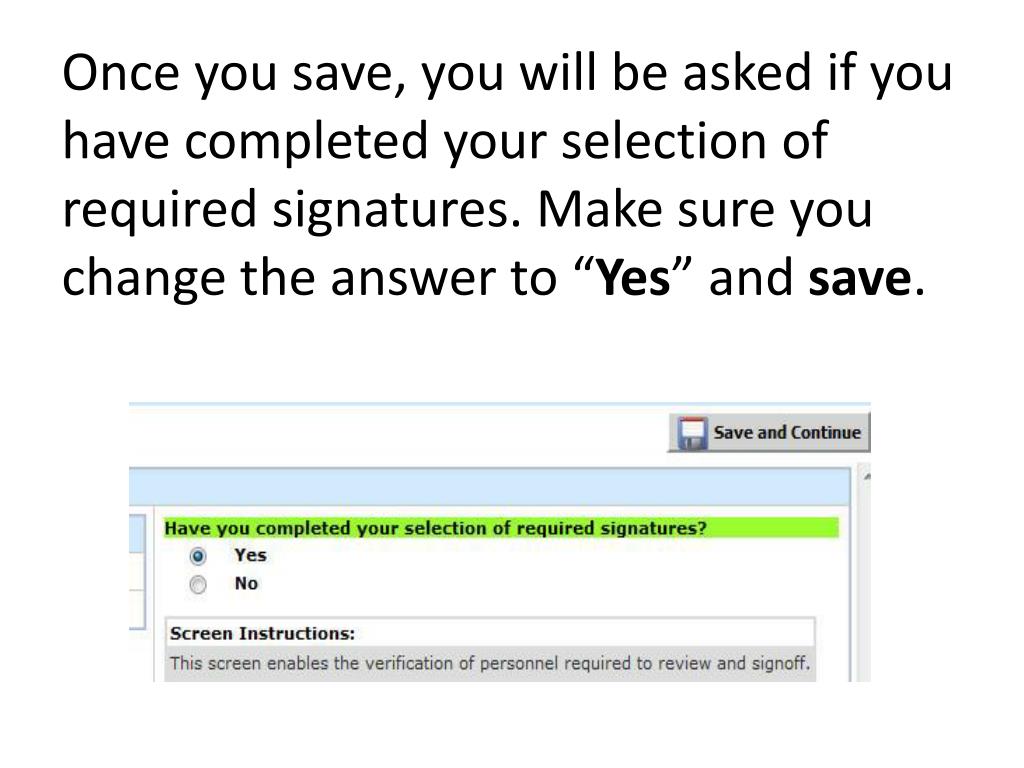Click the 'required signatures. Make sure you' line

point(467,210)
